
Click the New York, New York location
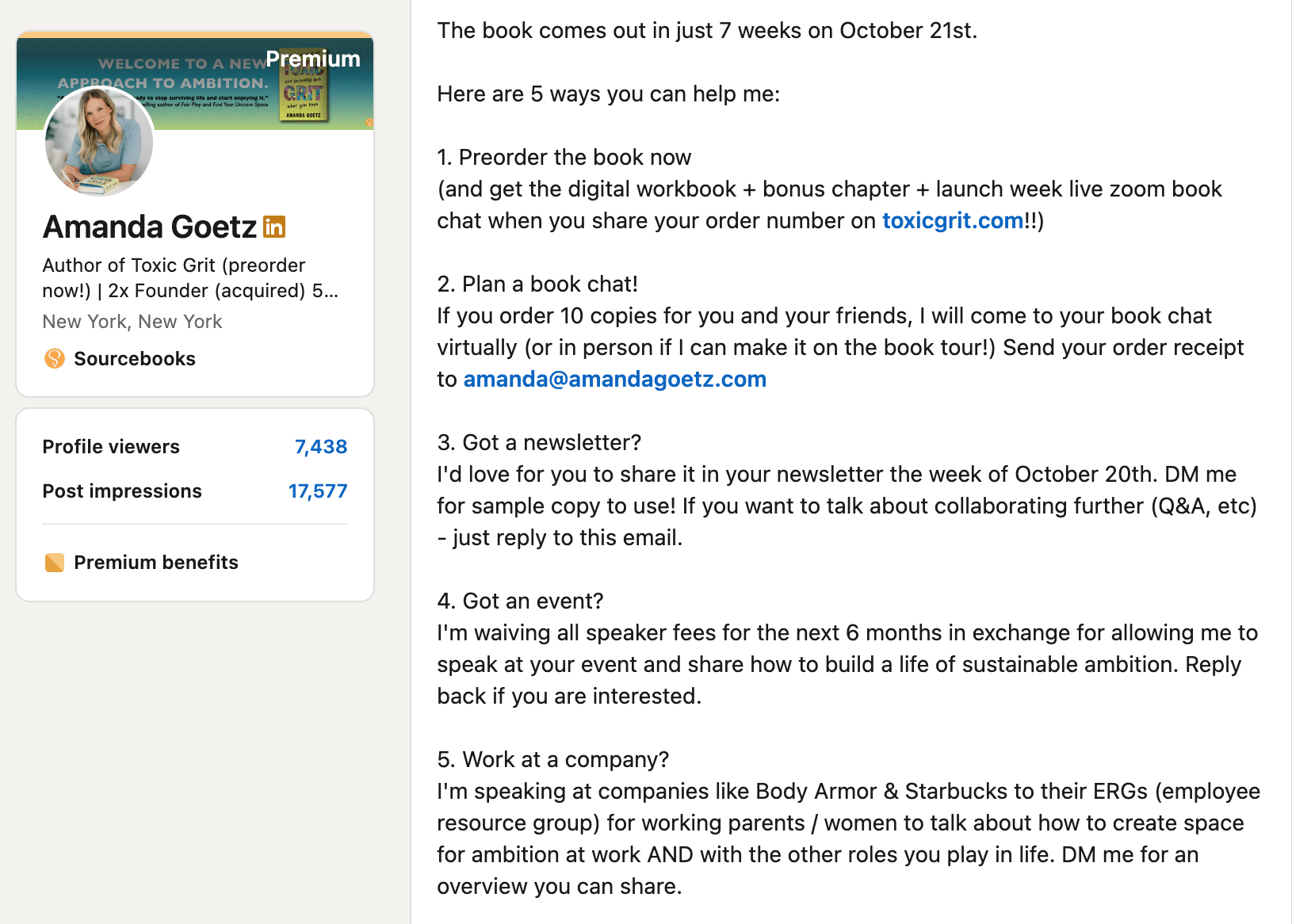click(x=132, y=322)
